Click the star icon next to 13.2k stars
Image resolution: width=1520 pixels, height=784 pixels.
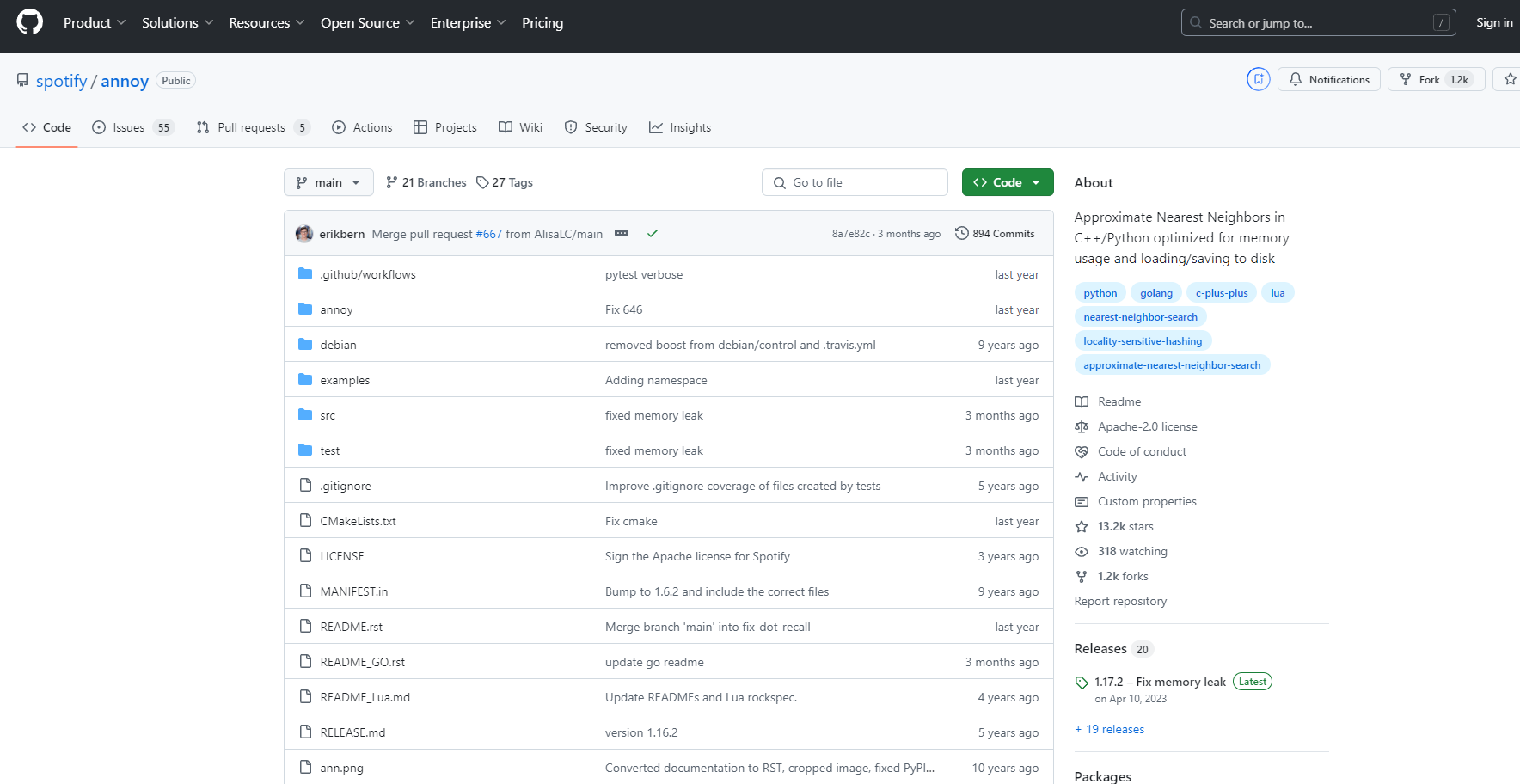click(x=1082, y=526)
